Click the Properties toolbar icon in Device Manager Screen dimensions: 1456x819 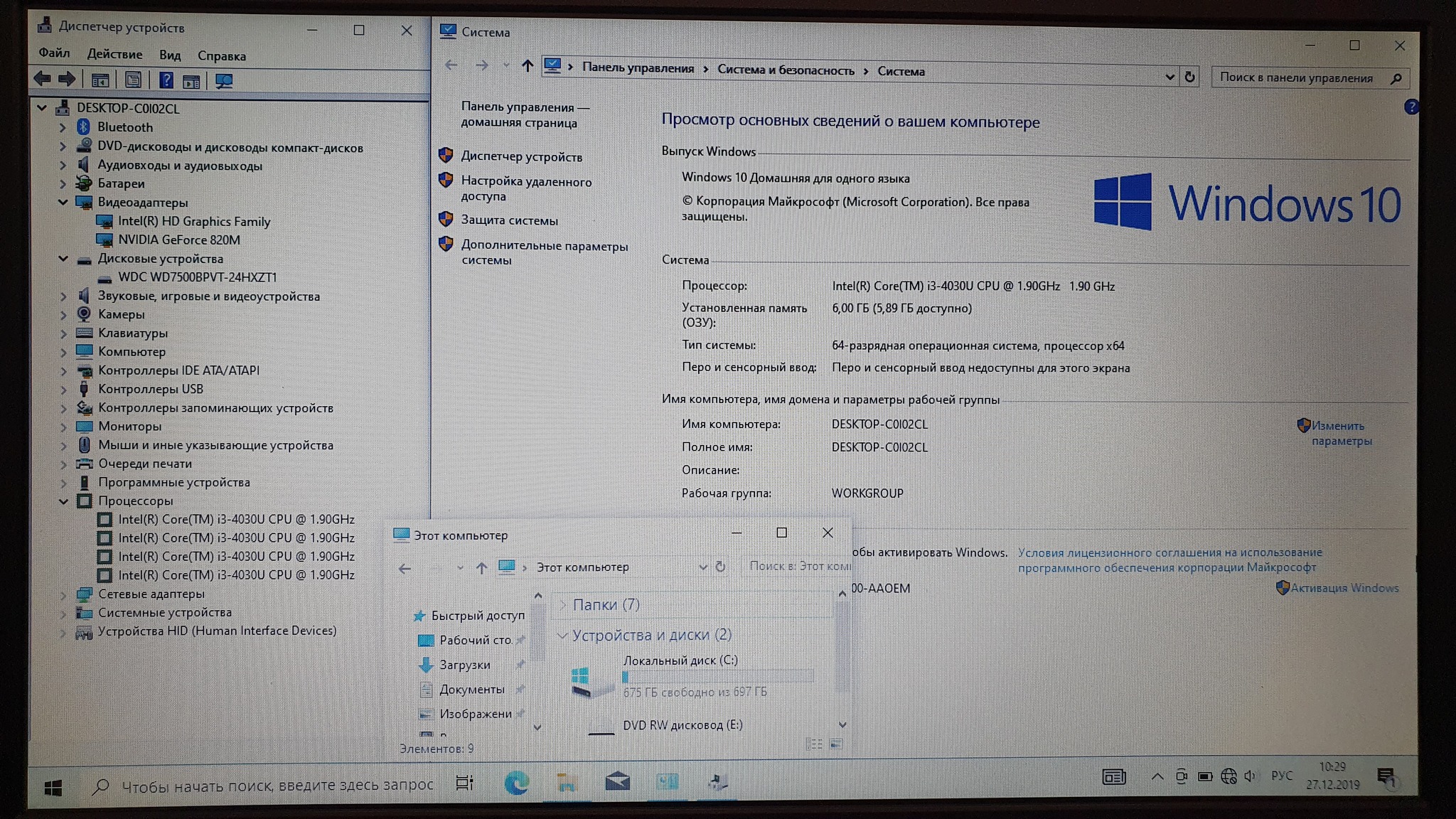point(133,80)
